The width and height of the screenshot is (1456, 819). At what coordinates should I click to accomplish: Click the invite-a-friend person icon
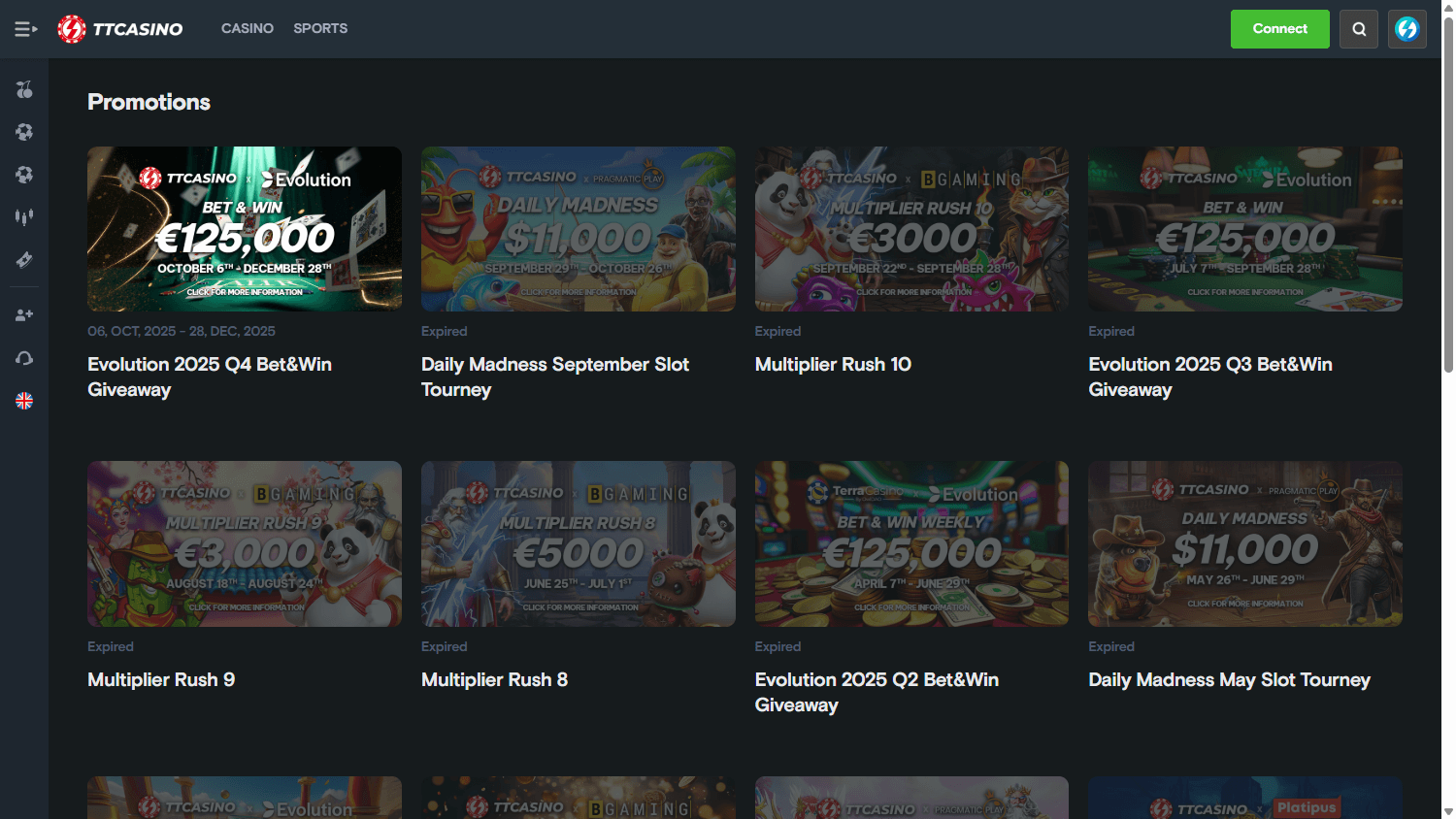(24, 313)
